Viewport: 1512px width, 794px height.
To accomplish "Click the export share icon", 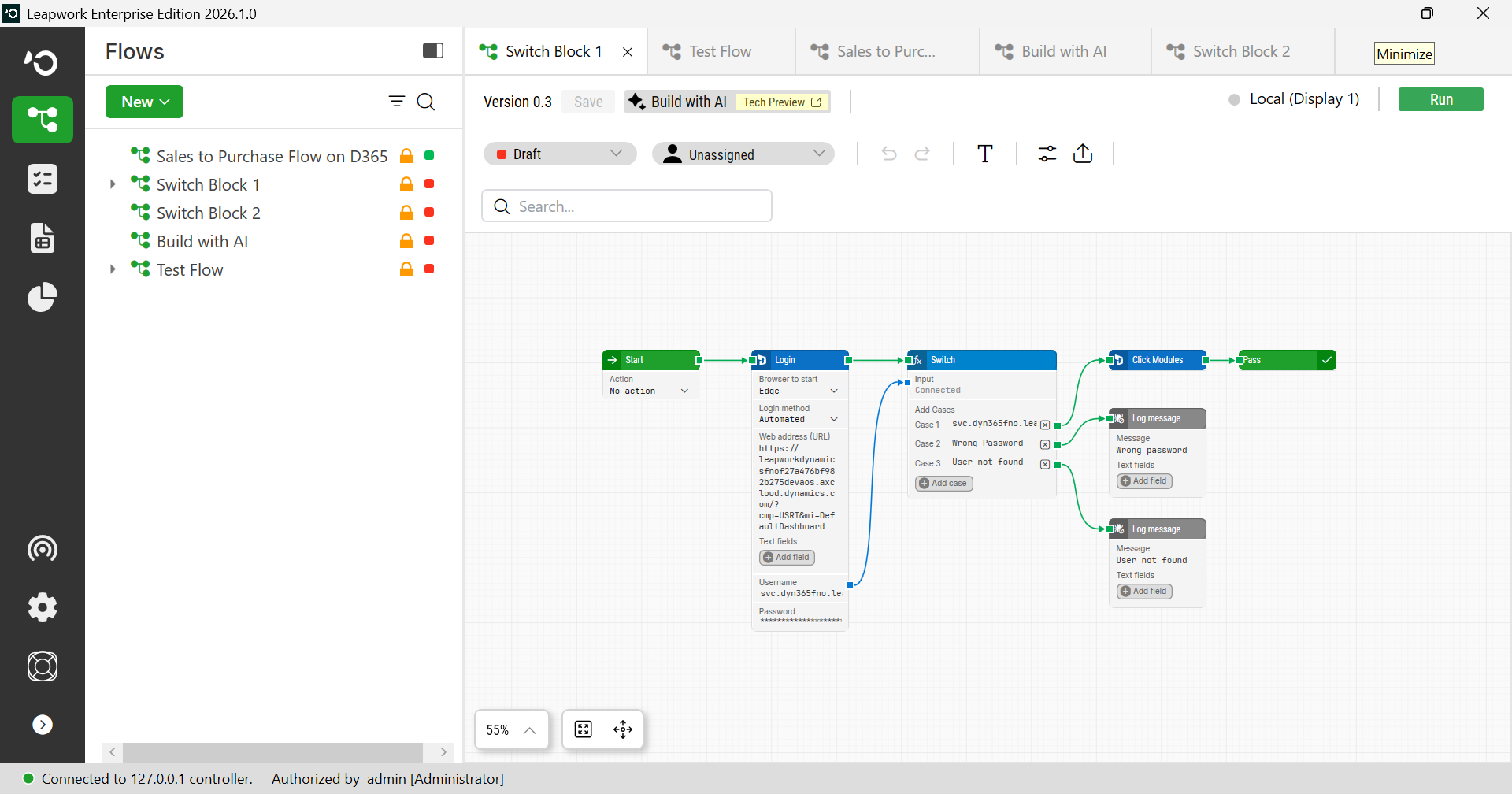I will click(x=1083, y=154).
